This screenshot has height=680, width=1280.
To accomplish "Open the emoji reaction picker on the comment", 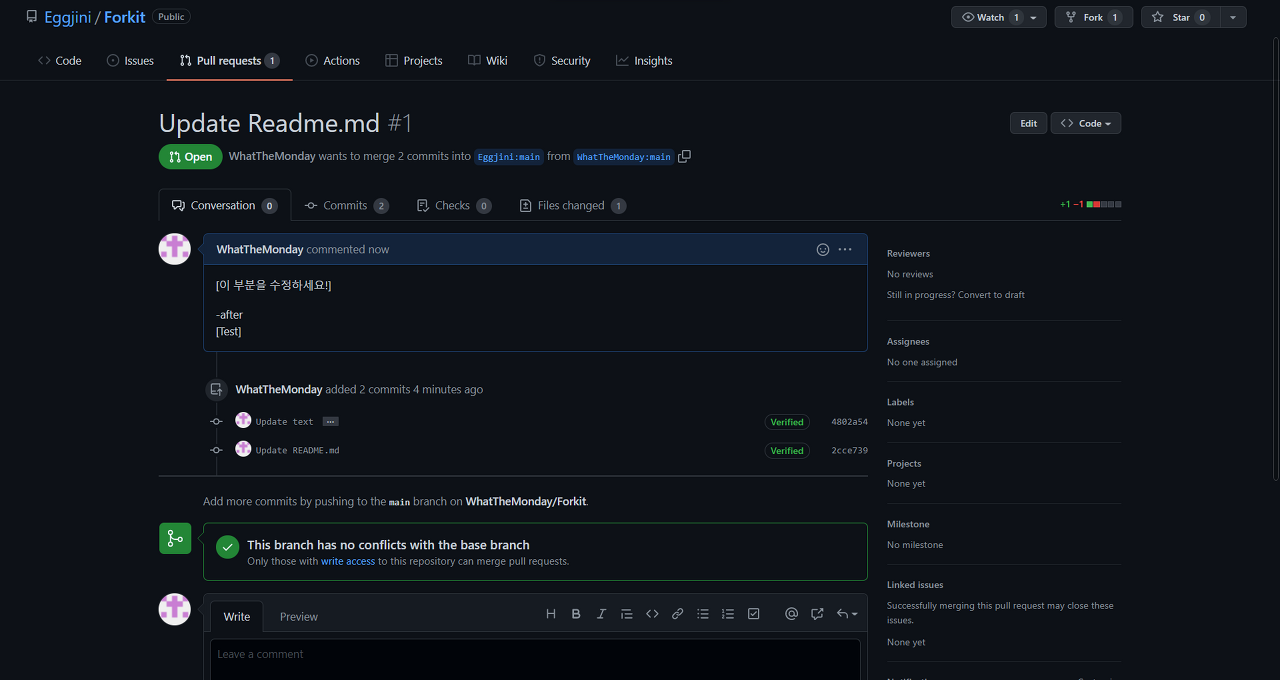I will click(823, 249).
